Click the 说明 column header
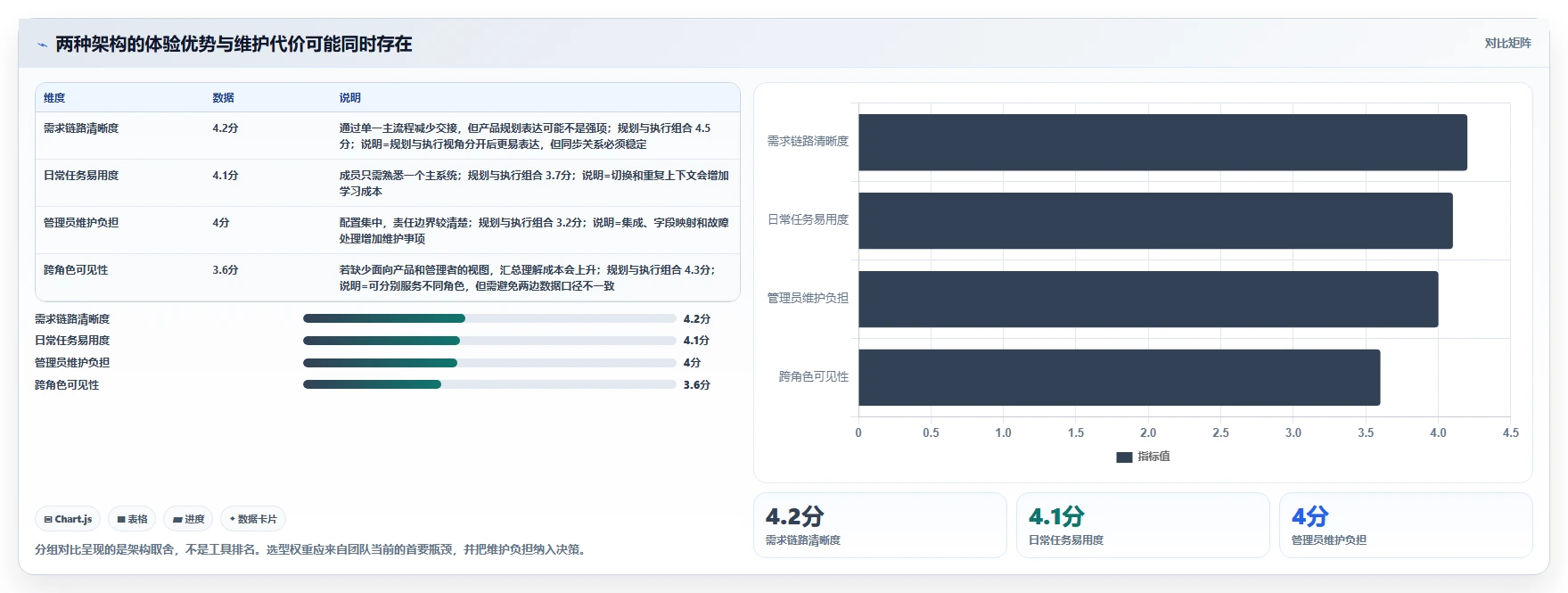The width and height of the screenshot is (1568, 593). click(x=349, y=98)
